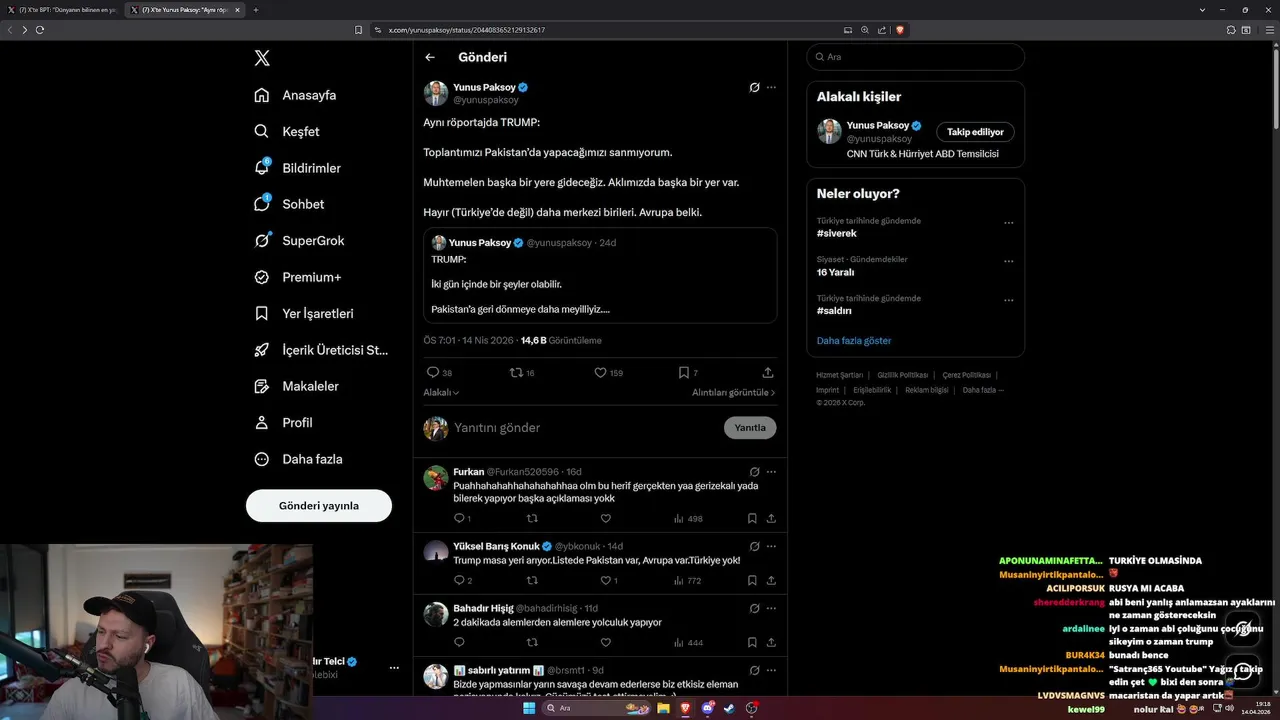Expand the Alakalı sort dropdown
Viewport: 1280px width, 720px height.
tap(441, 393)
